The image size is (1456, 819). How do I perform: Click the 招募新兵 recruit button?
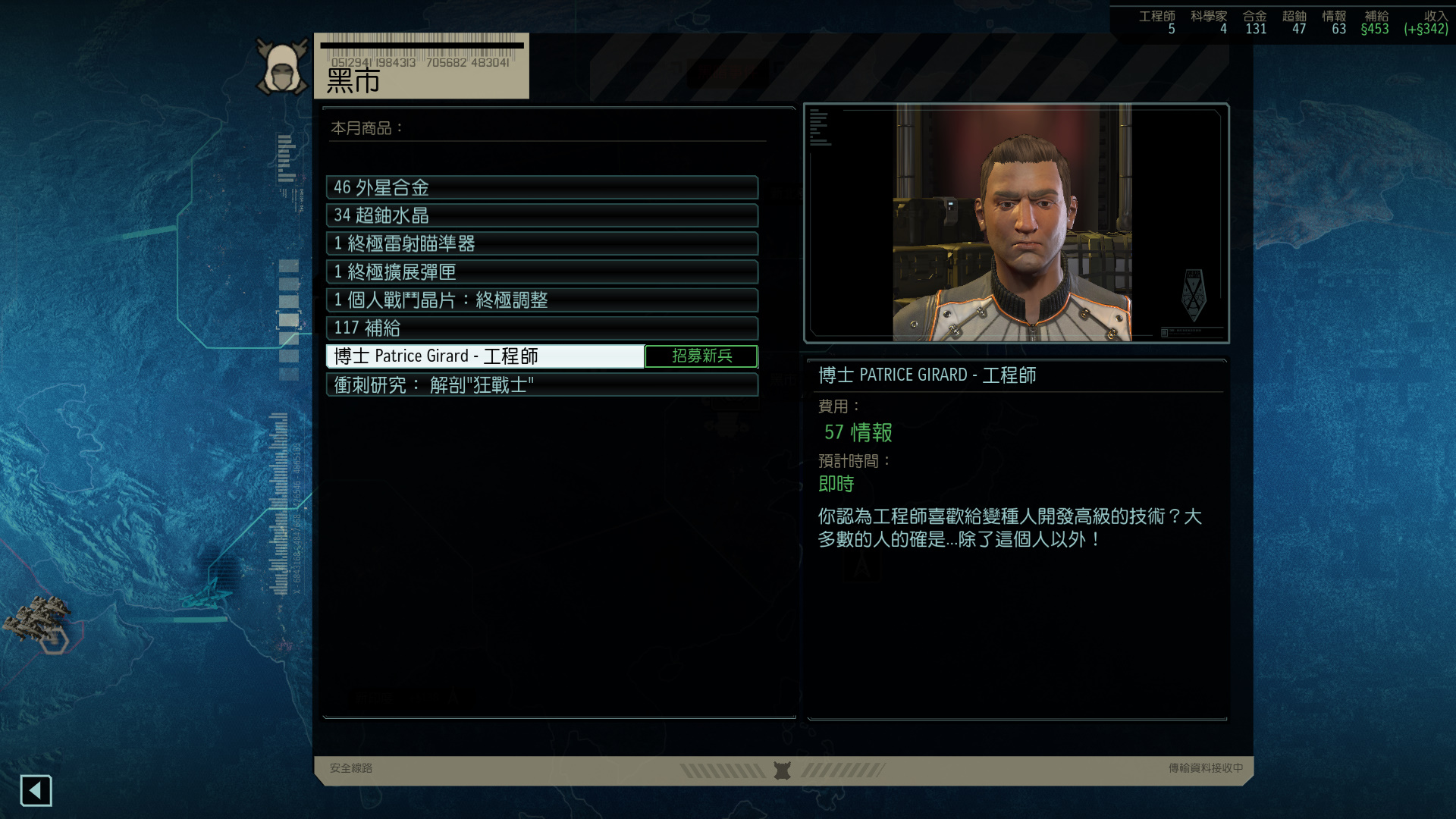click(701, 356)
